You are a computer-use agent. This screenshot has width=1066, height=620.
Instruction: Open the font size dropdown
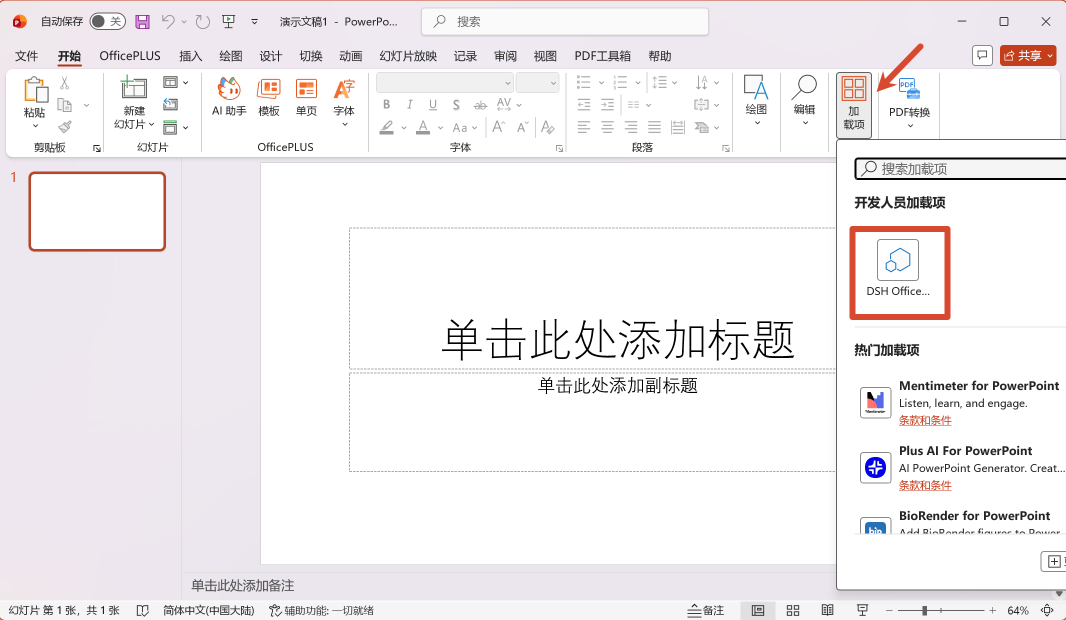[553, 83]
